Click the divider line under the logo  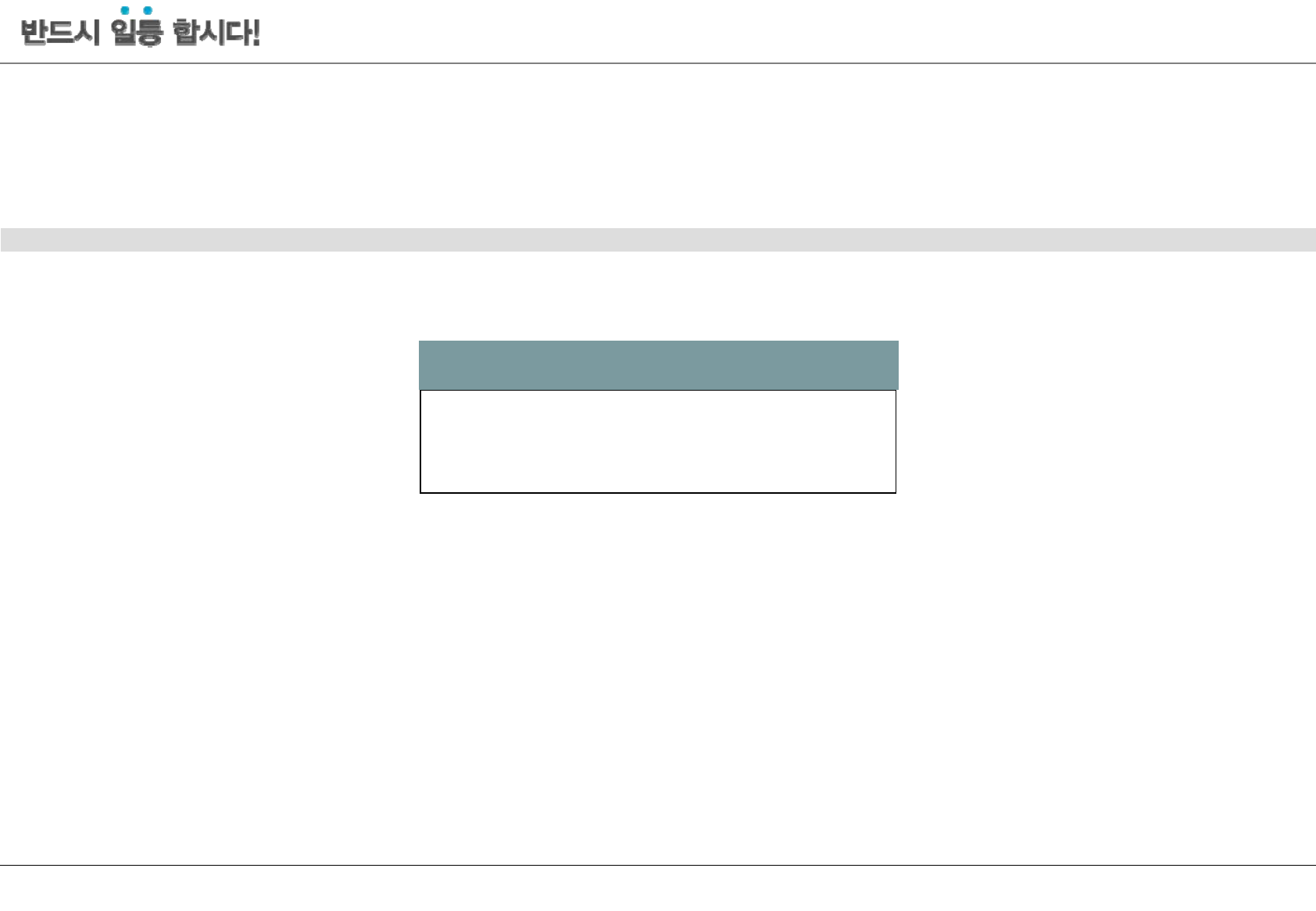(658, 63)
